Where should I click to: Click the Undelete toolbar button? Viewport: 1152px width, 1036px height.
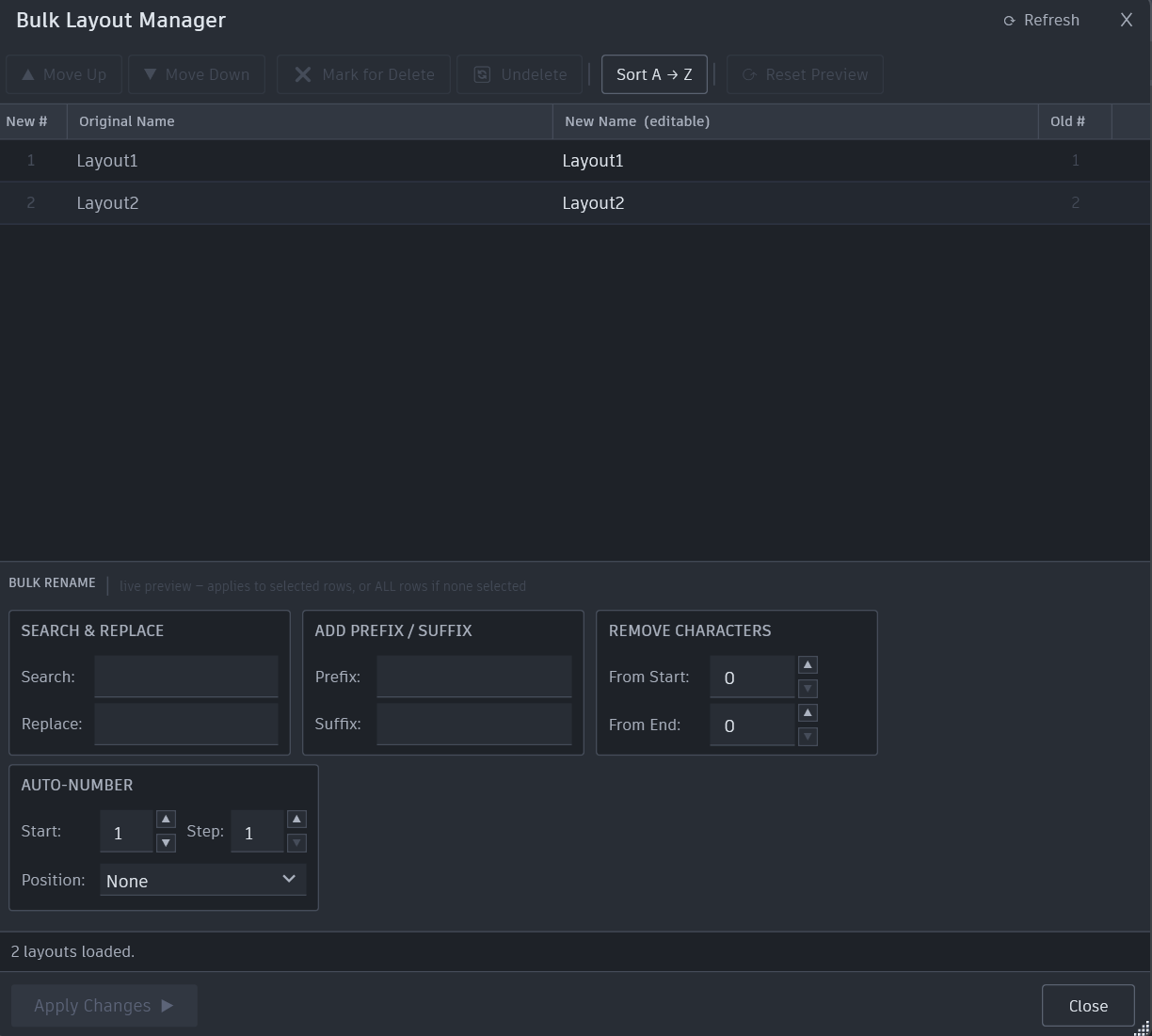pos(520,74)
